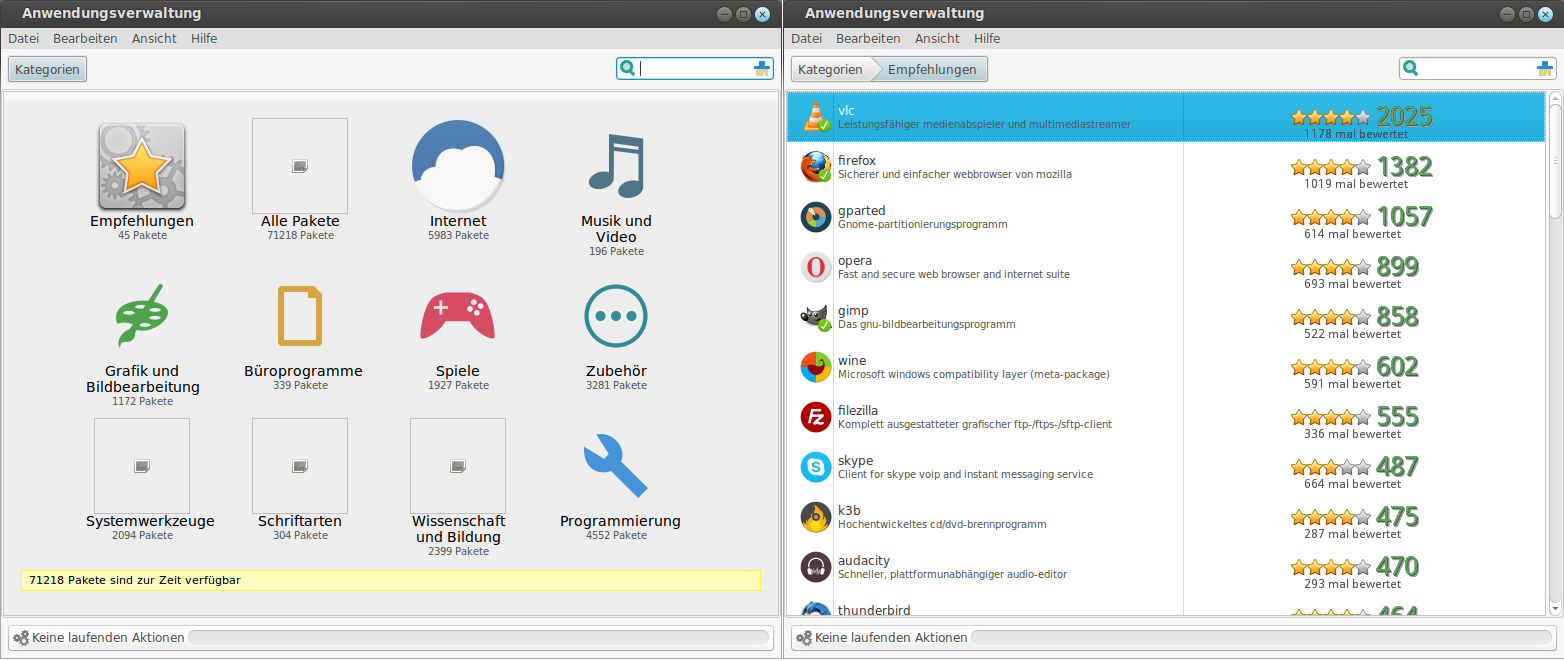Click the filezilla app icon
The height and width of the screenshot is (661, 1564).
point(816,417)
